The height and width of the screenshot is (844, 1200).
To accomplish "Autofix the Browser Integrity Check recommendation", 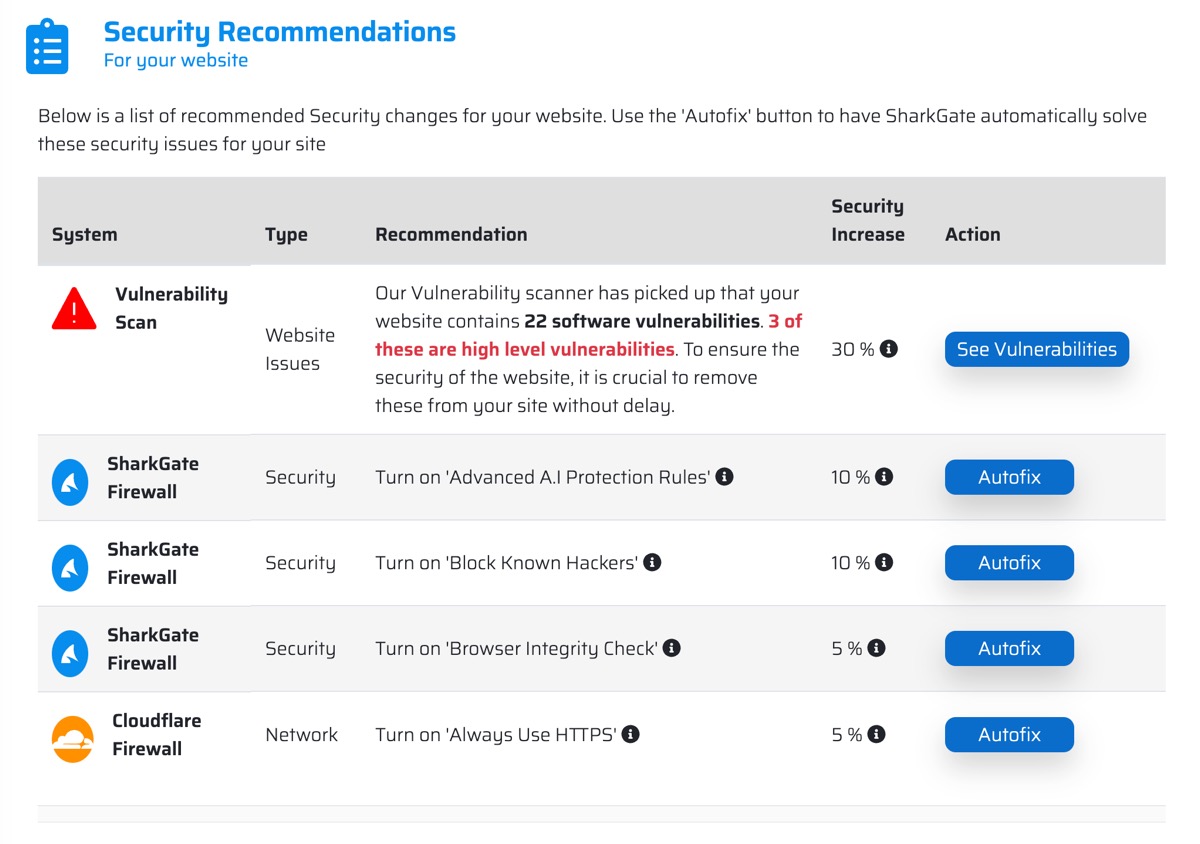I will tap(1009, 648).
